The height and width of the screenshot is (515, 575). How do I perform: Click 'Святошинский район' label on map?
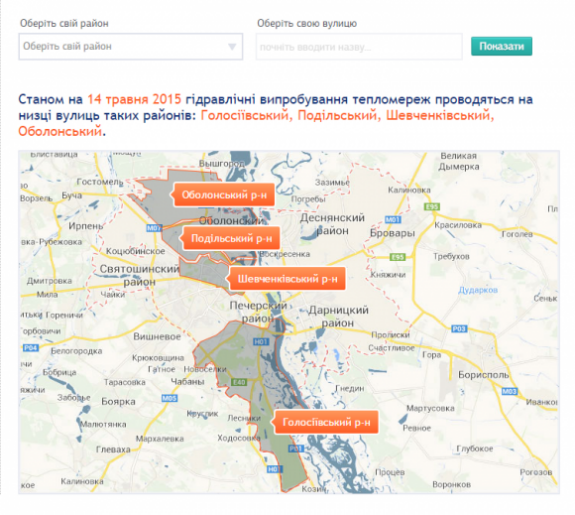139,275
